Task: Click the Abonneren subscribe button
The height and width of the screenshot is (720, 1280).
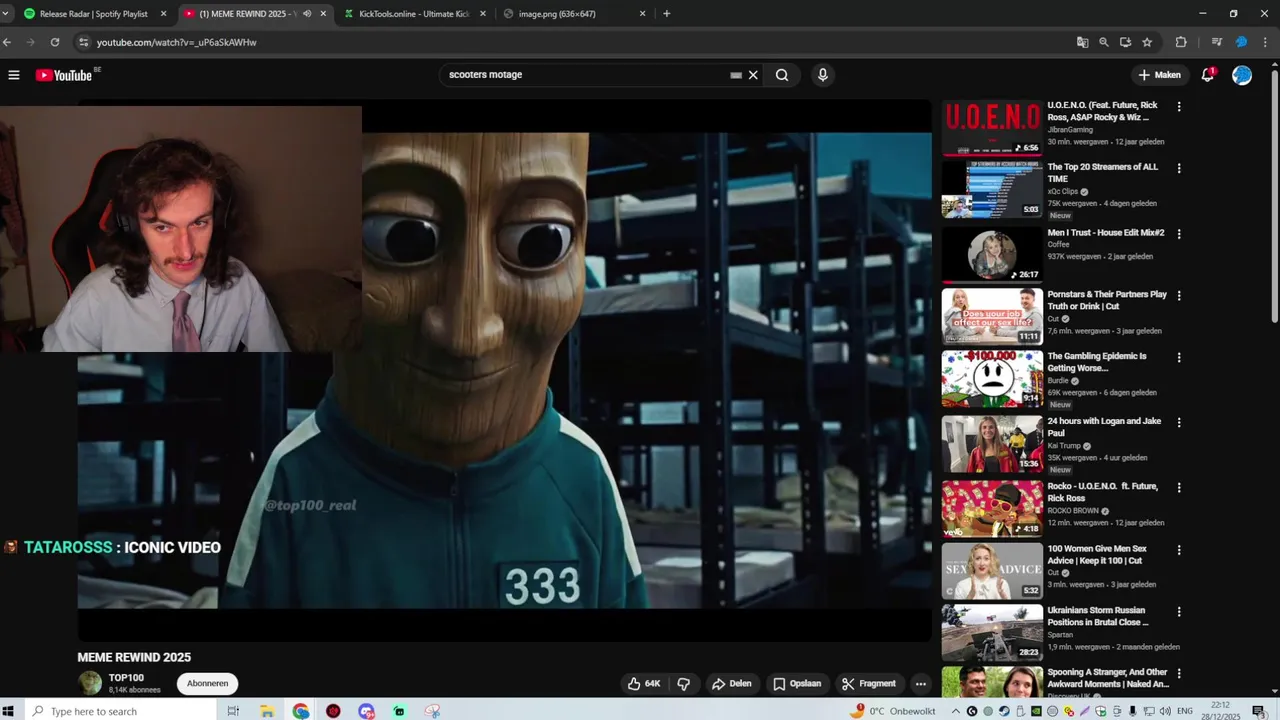Action: (207, 684)
